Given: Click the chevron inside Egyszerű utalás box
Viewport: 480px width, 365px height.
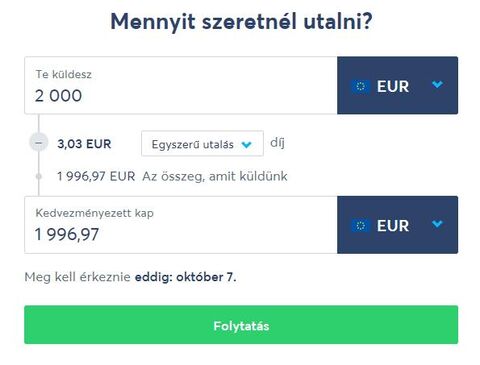Looking at the screenshot, I should pyautogui.click(x=246, y=145).
